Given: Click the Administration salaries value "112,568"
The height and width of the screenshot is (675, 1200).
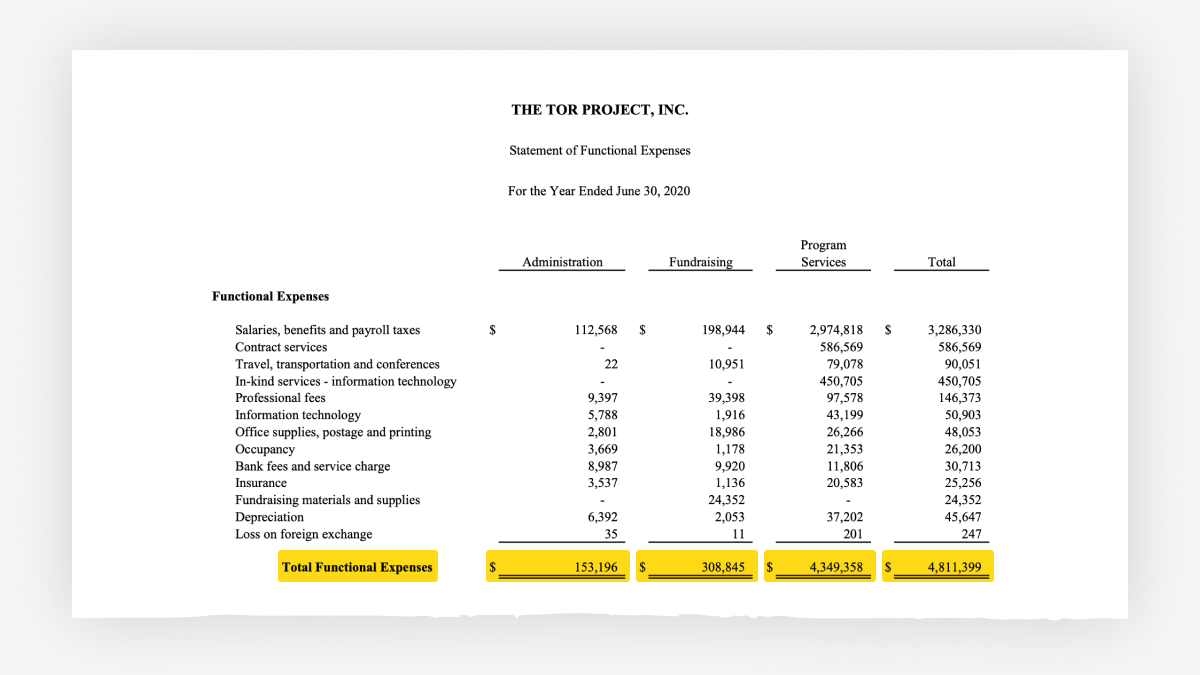Looking at the screenshot, I should 596,330.
